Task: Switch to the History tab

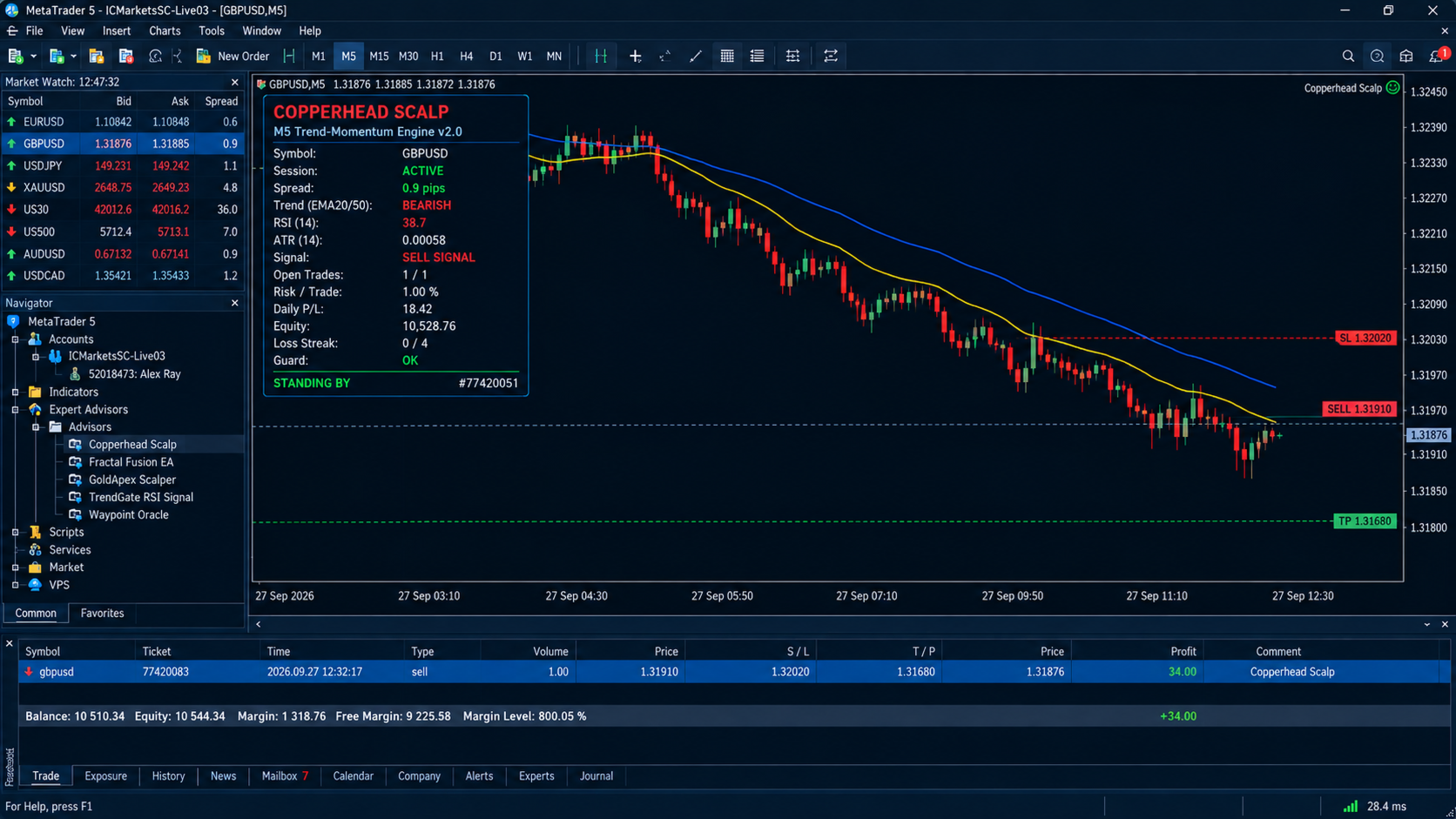Action: pos(168,775)
